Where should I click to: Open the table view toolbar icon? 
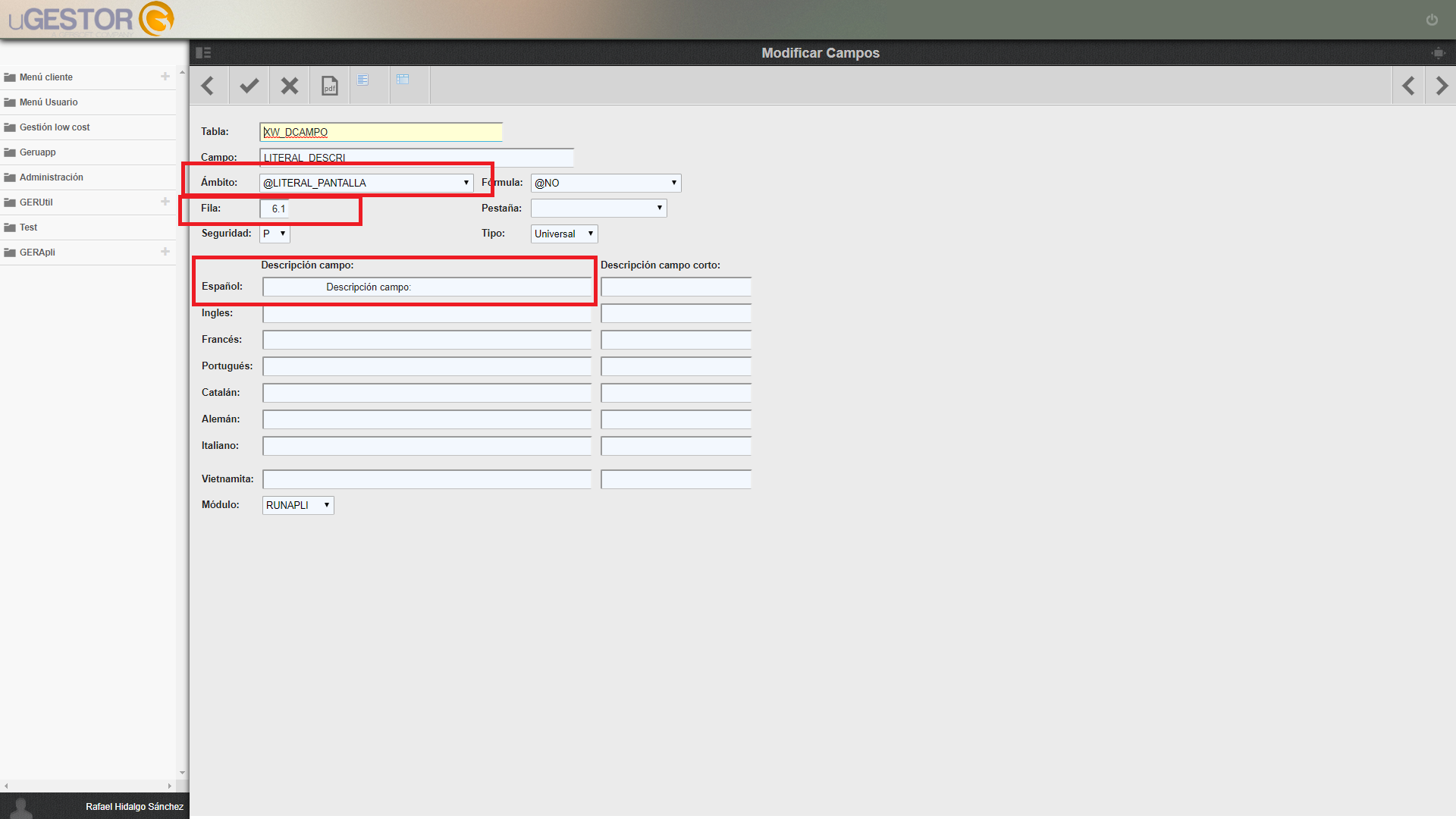[x=403, y=80]
